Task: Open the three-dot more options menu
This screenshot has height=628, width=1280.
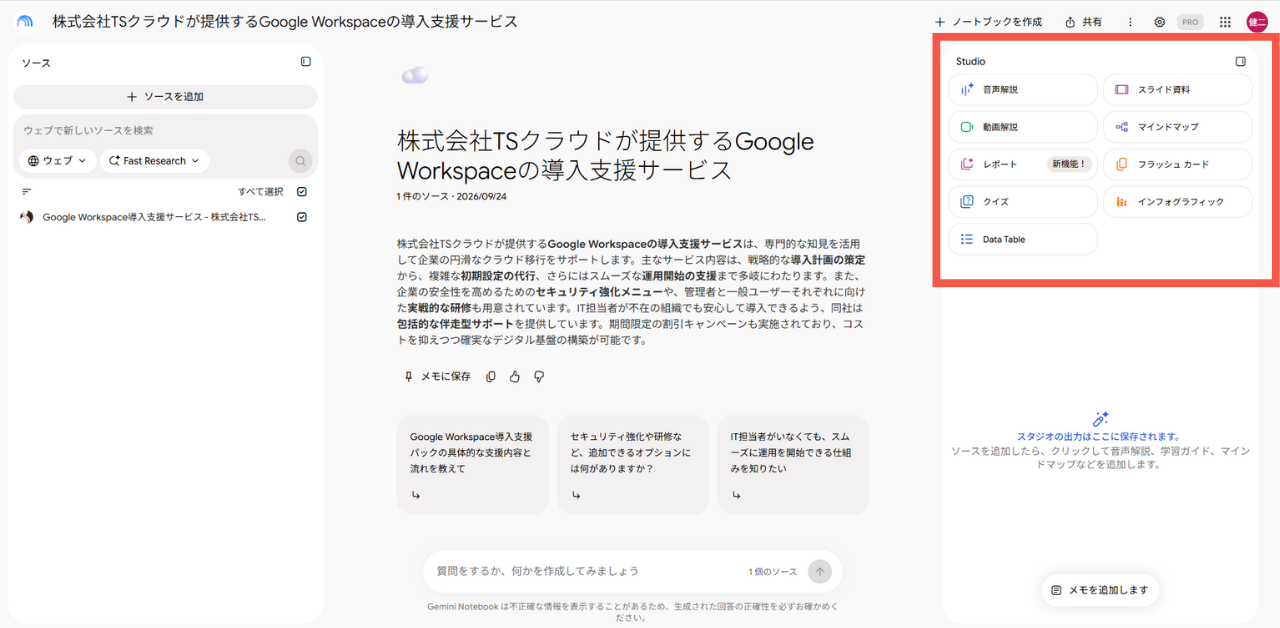Action: point(1130,22)
